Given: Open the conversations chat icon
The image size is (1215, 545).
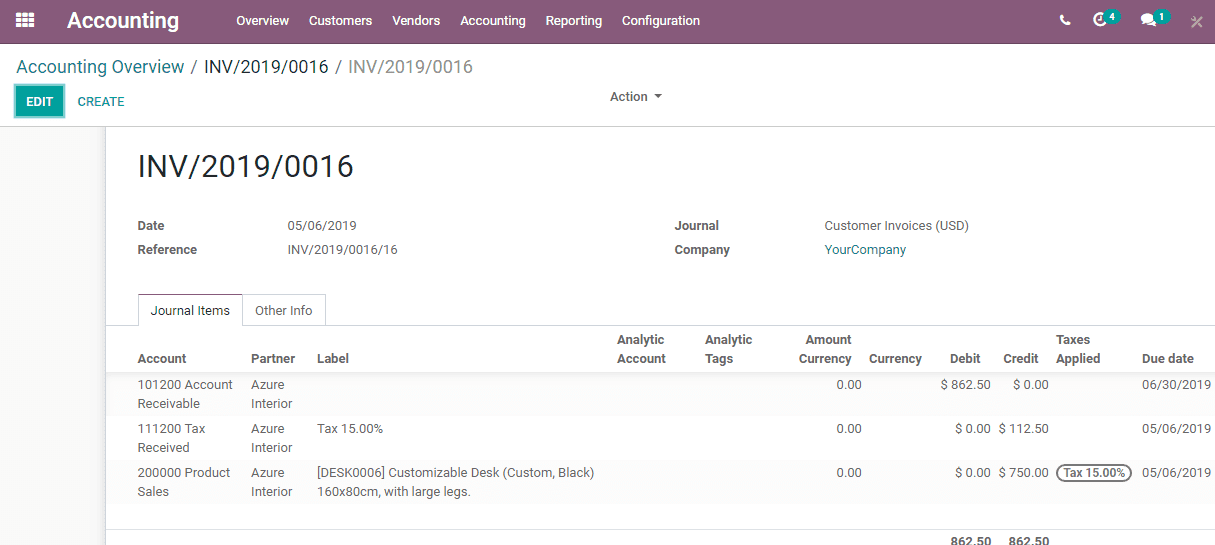Looking at the screenshot, I should [1153, 19].
